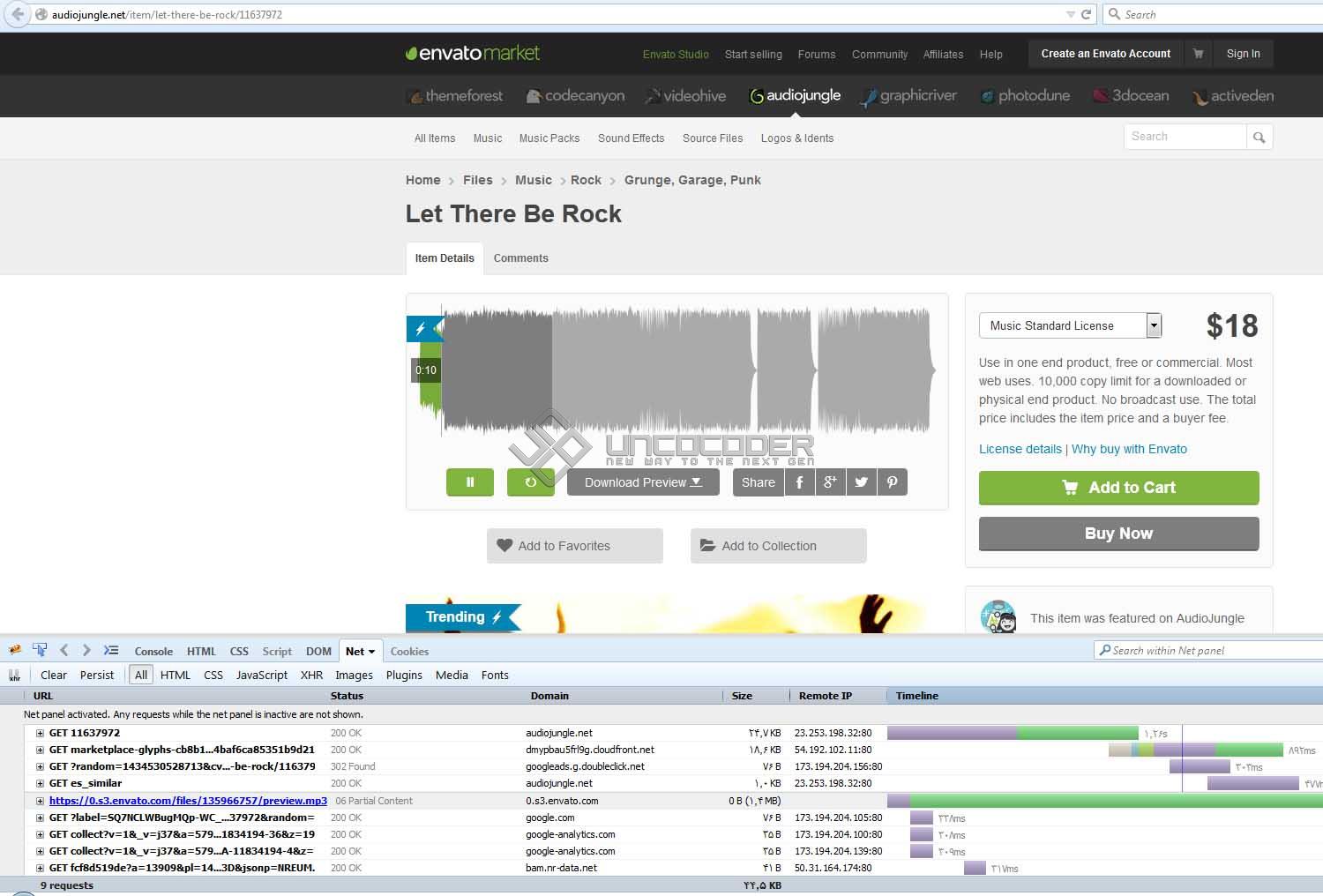1323x896 pixels.
Task: Open the 3docean marketplace
Action: point(1131,95)
